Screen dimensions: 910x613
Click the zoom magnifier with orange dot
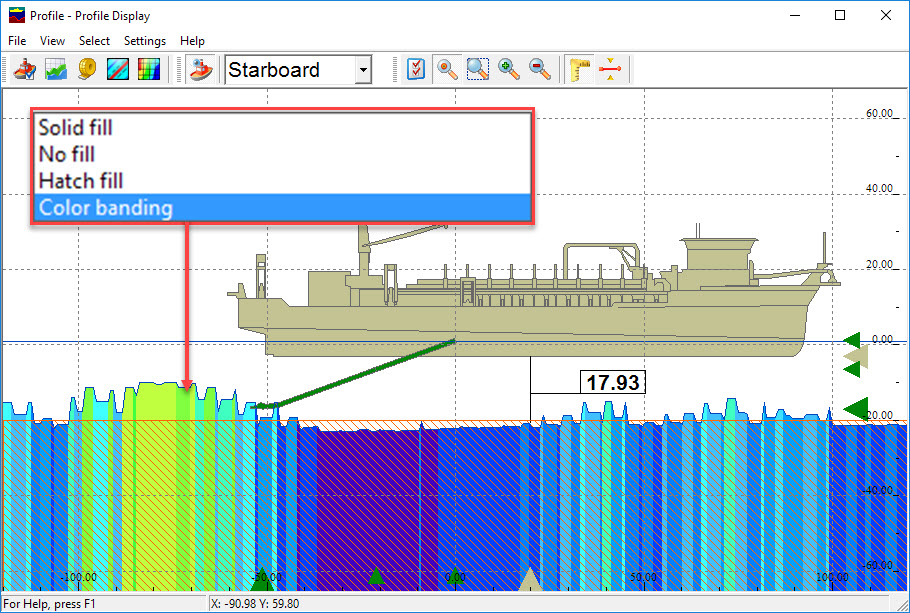(x=448, y=70)
